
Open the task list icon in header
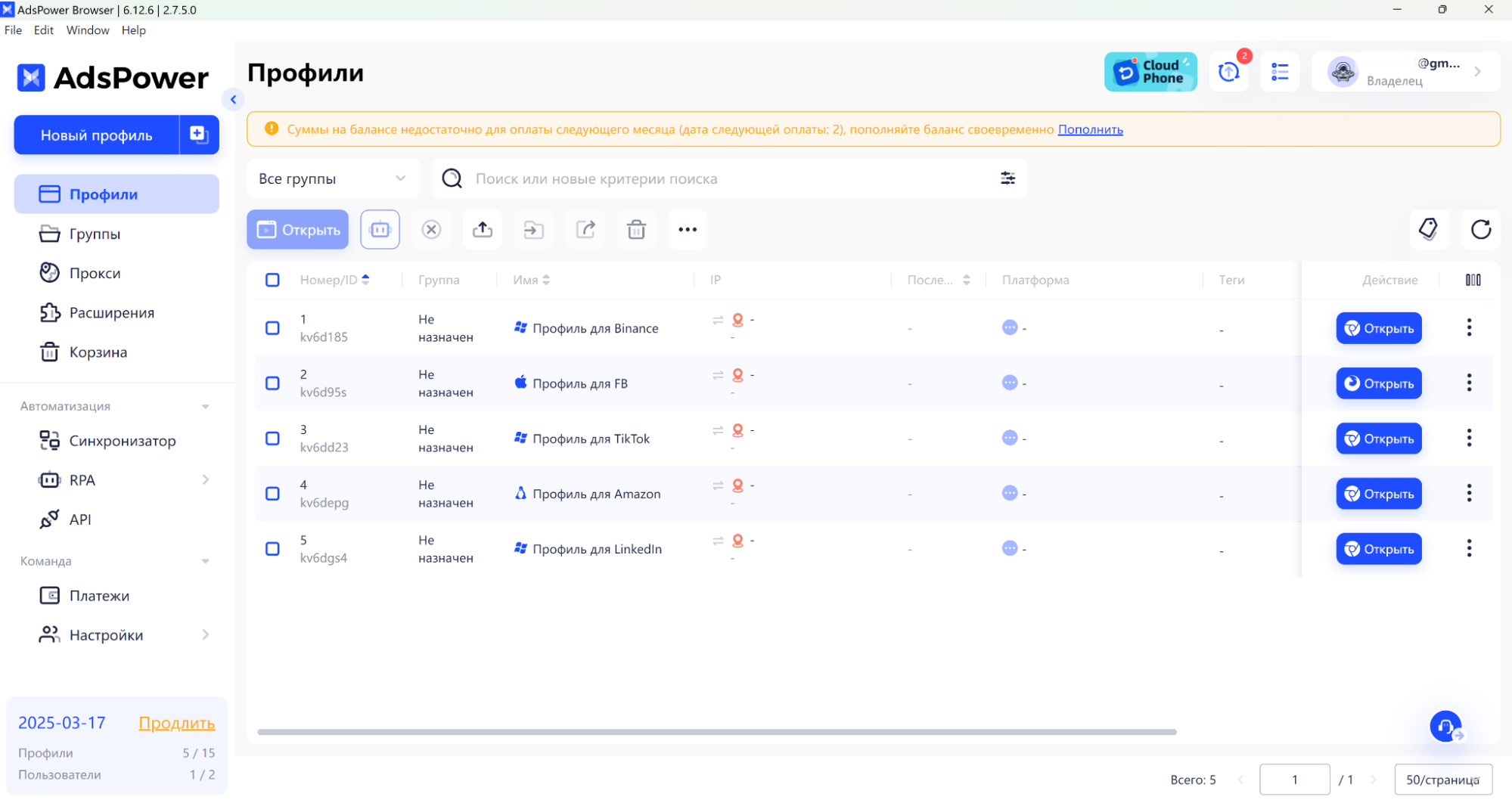point(1280,72)
